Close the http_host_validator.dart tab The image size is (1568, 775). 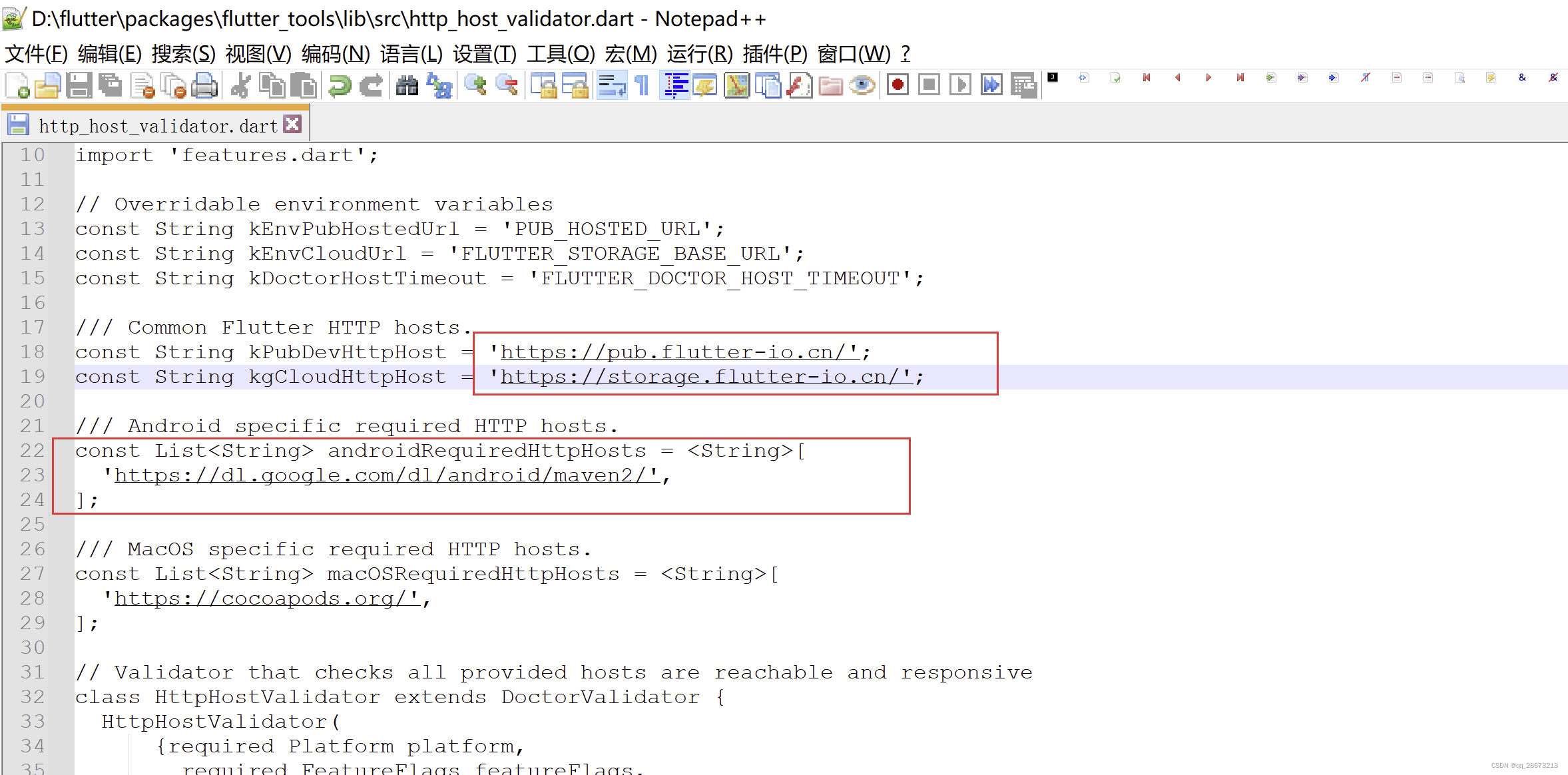tap(292, 124)
